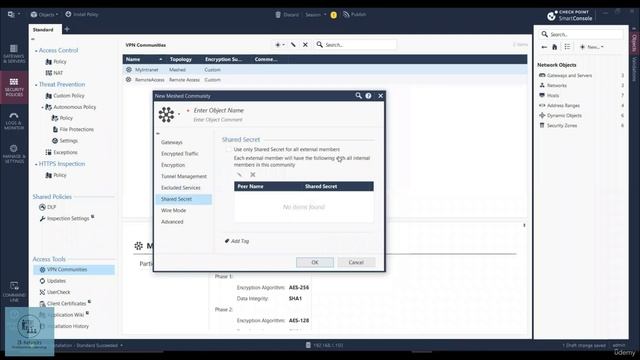Click Discard in top toolbar

pyautogui.click(x=287, y=15)
